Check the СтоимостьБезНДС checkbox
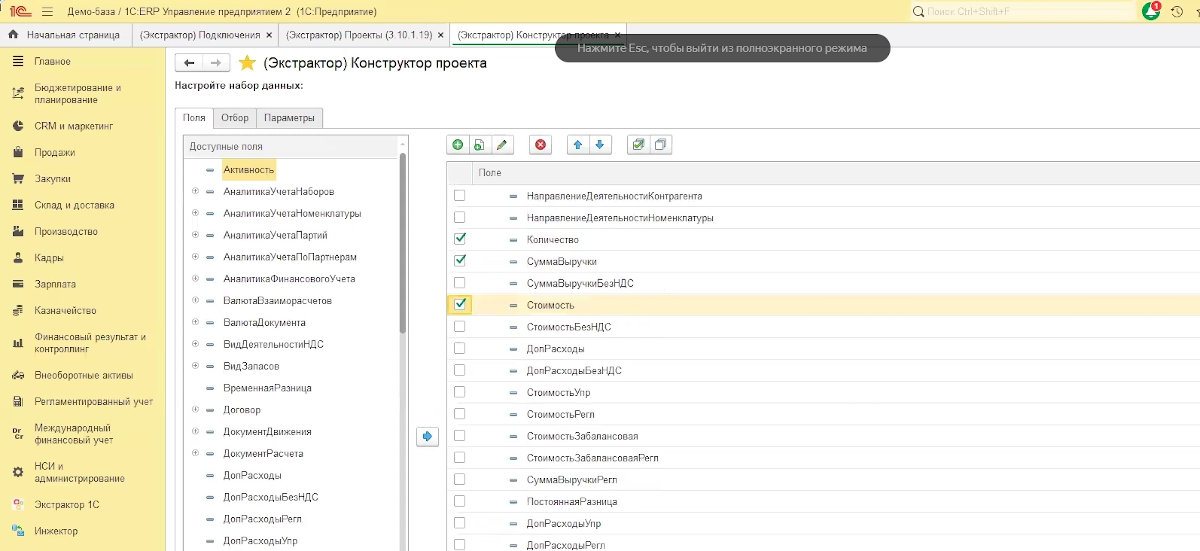 [x=460, y=326]
